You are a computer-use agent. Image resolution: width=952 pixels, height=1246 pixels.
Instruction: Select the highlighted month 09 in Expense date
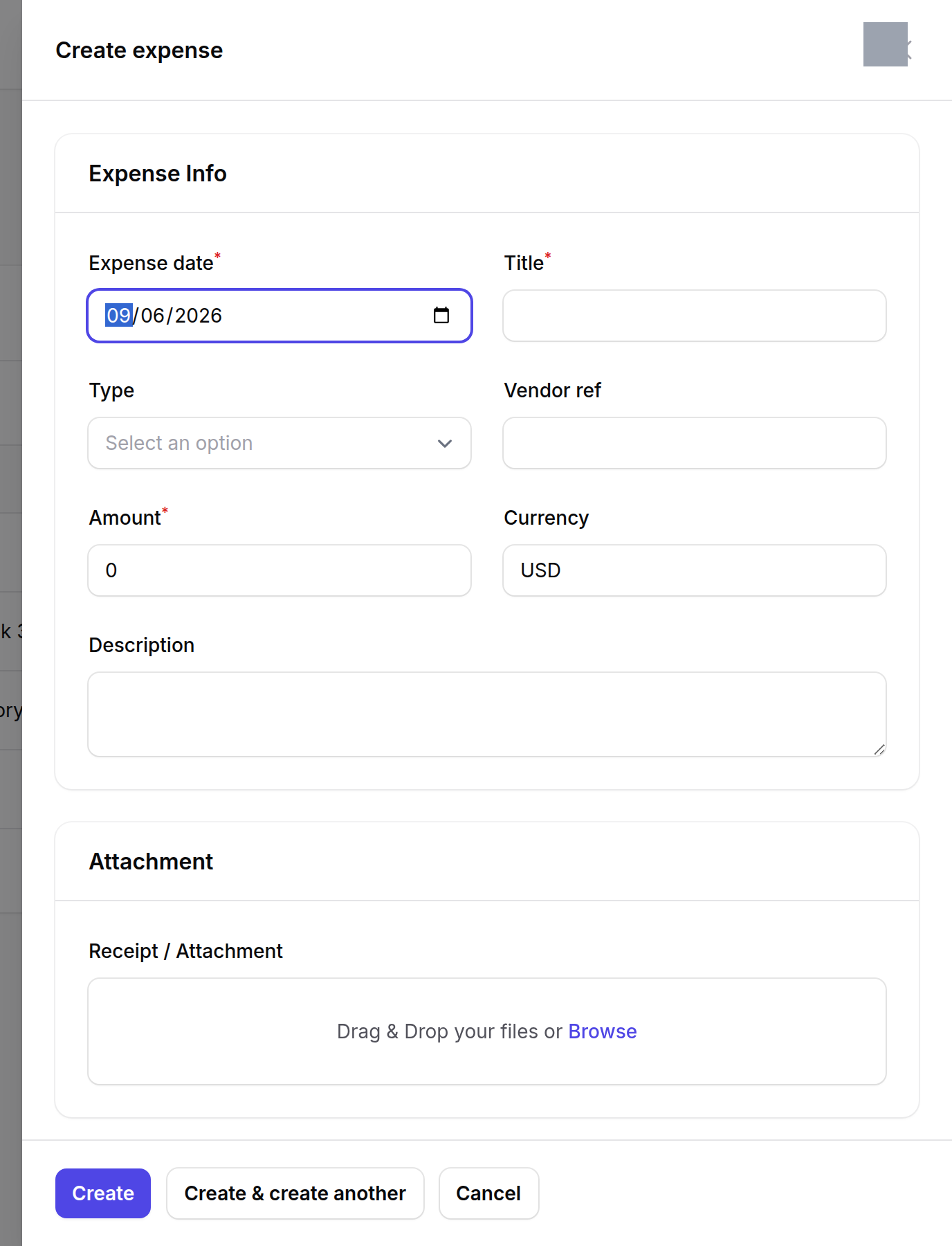click(118, 316)
